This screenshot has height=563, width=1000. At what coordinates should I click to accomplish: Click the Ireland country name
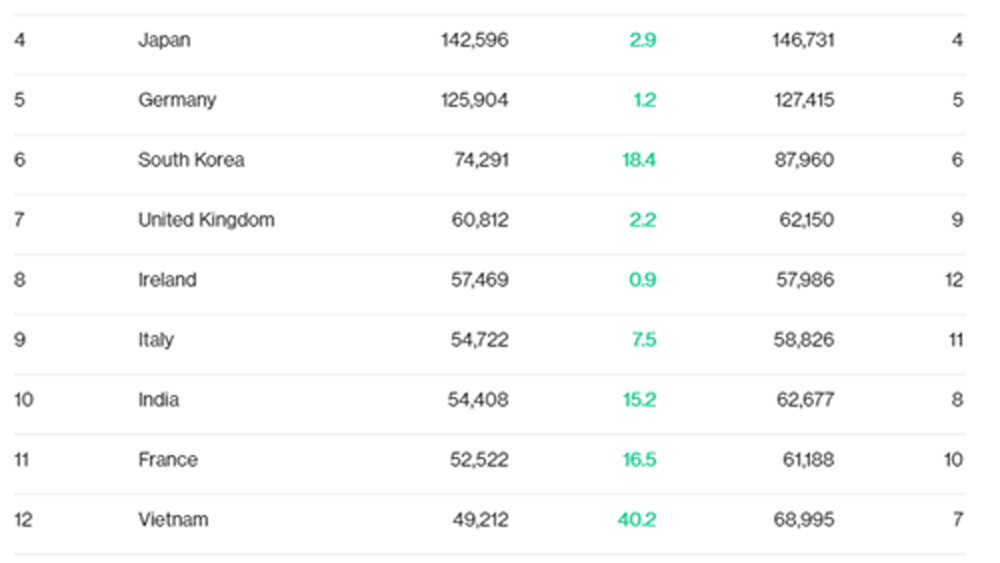pos(167,280)
